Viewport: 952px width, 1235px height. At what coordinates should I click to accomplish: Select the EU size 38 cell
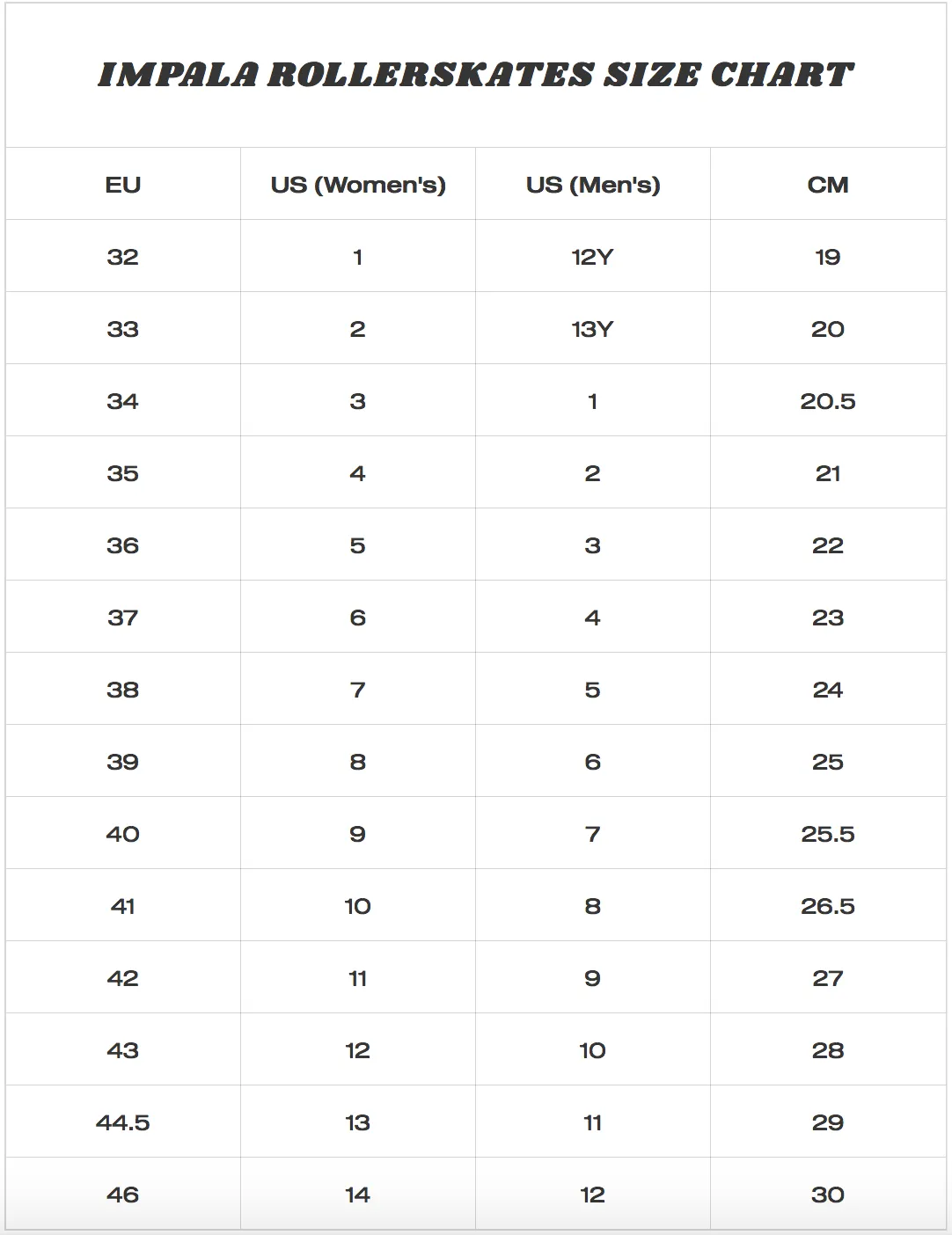[x=123, y=690]
